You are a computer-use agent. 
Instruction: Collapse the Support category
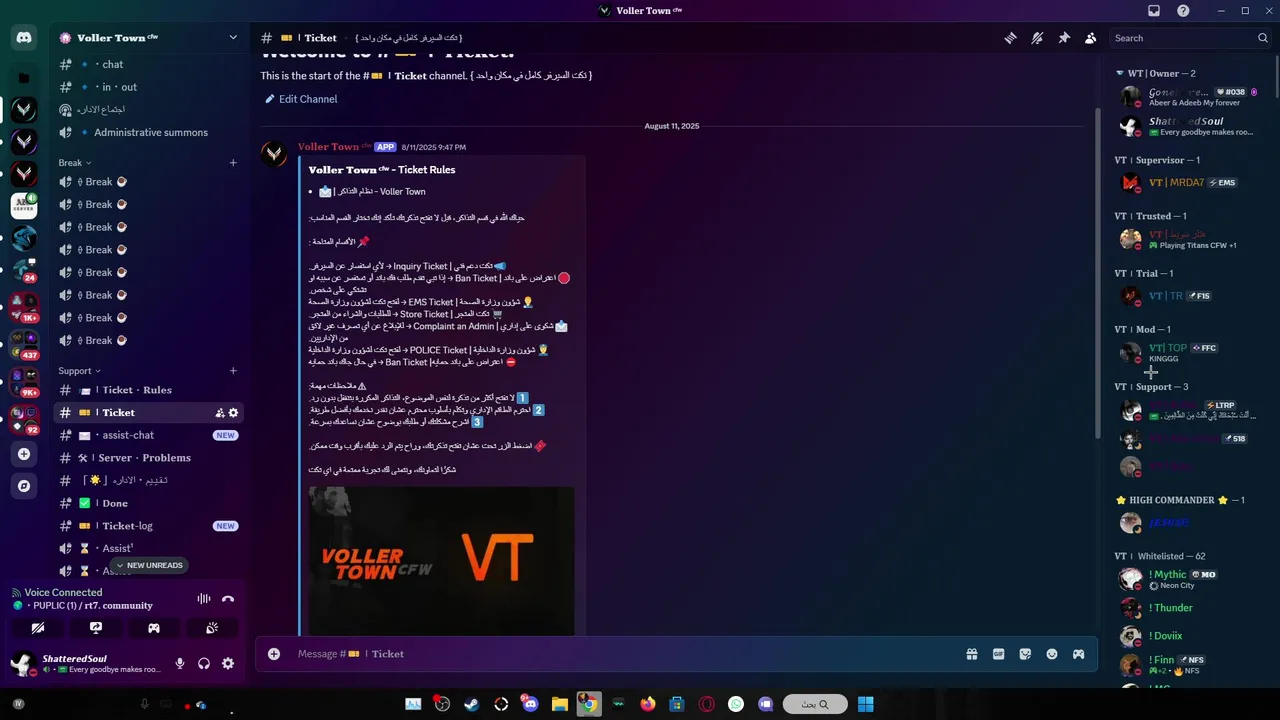pos(80,370)
